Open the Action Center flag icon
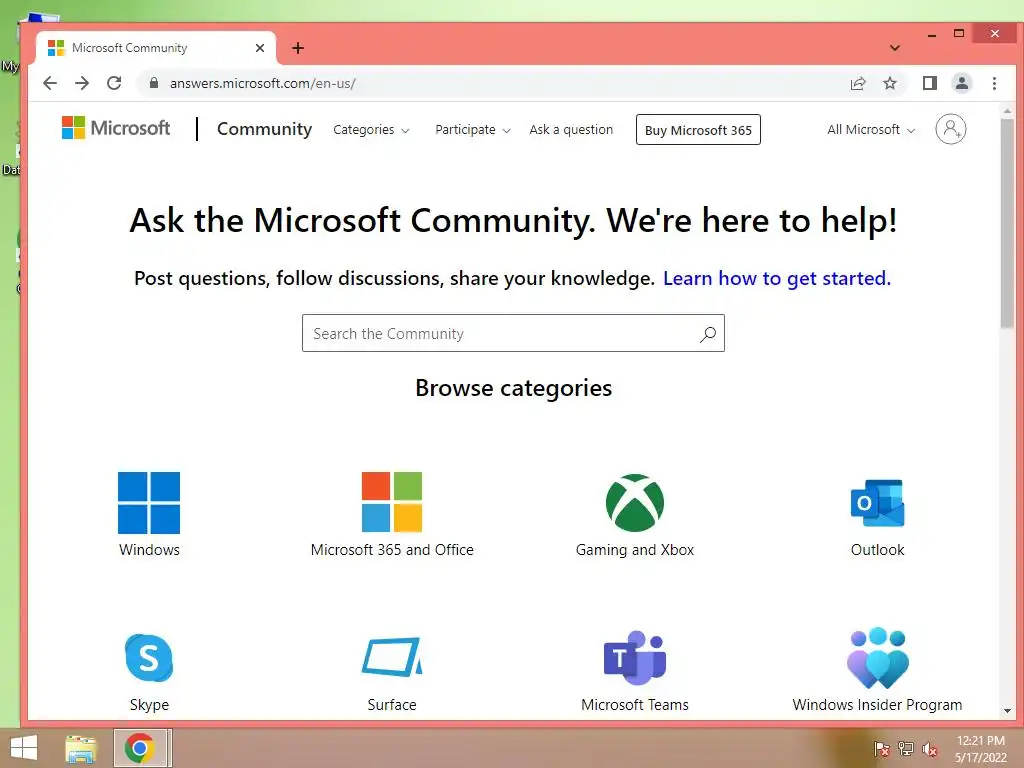 (881, 749)
